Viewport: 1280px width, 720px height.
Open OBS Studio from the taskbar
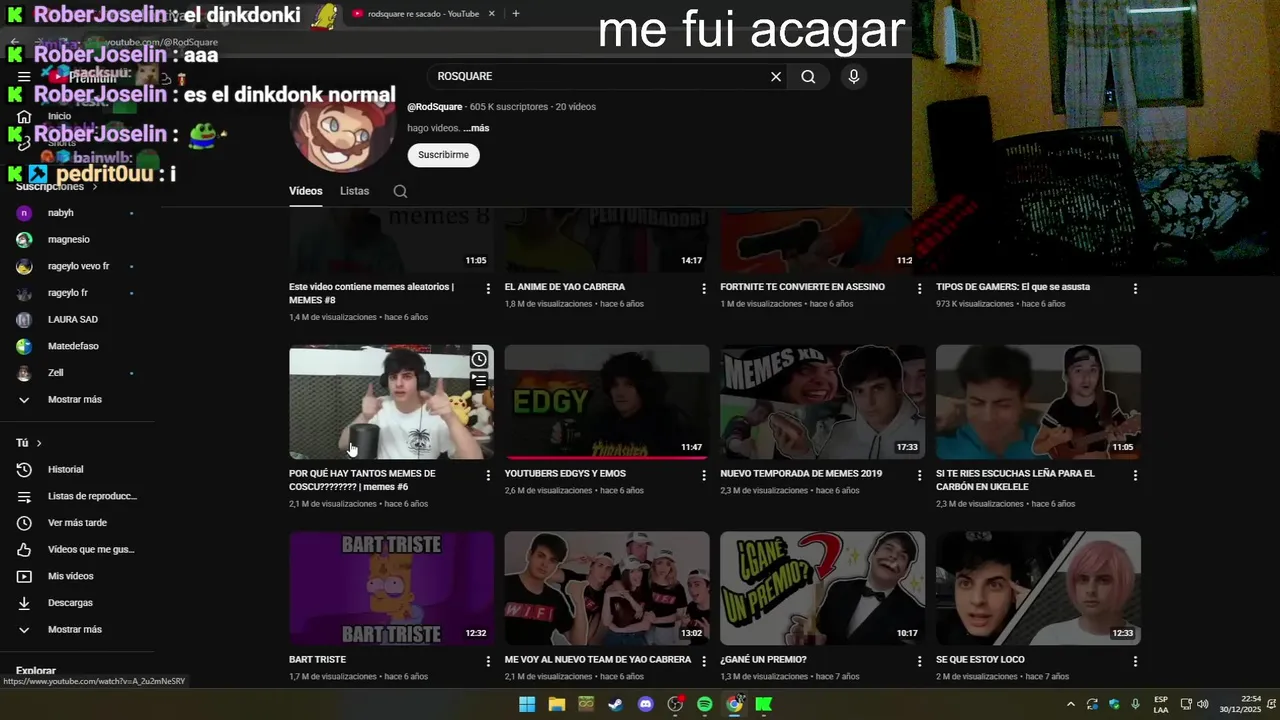[675, 704]
